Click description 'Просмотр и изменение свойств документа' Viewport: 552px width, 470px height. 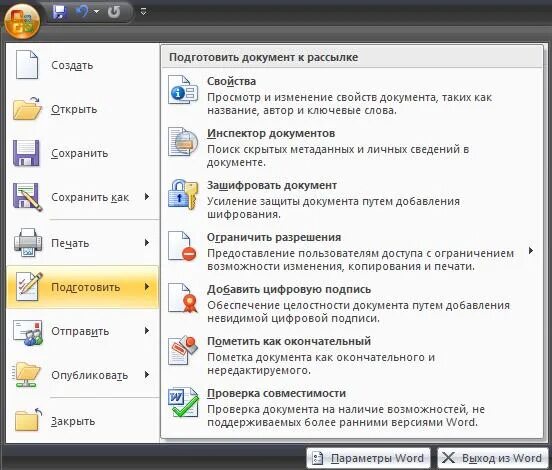pyautogui.click(x=322, y=98)
